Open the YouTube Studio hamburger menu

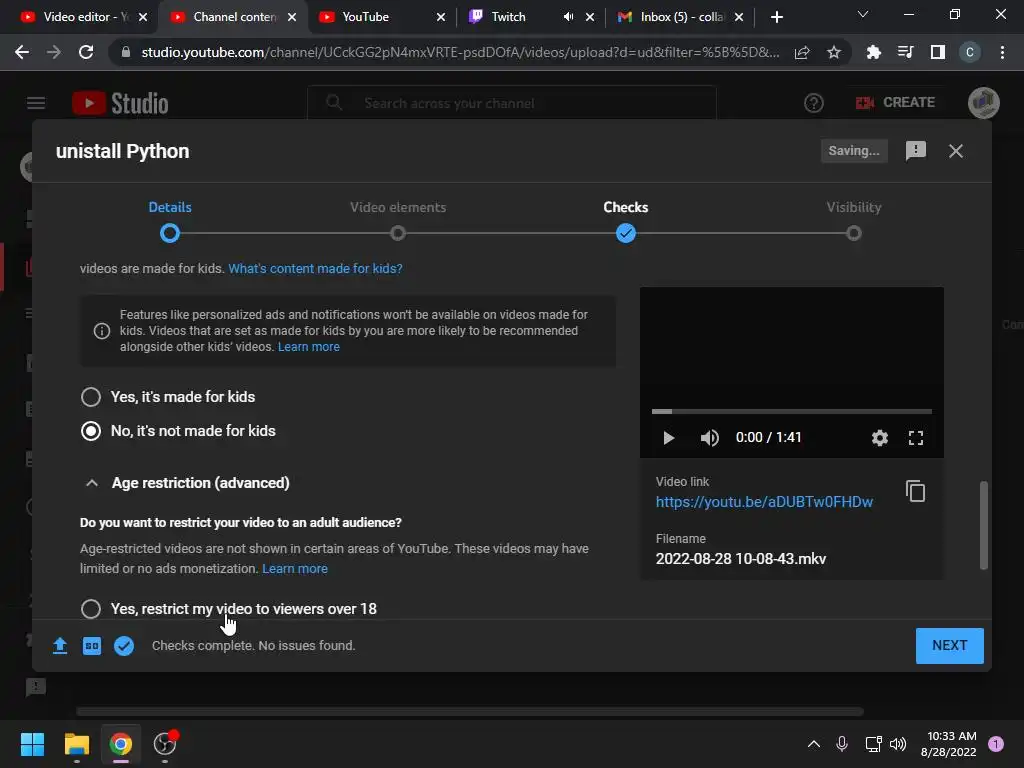pyautogui.click(x=36, y=103)
